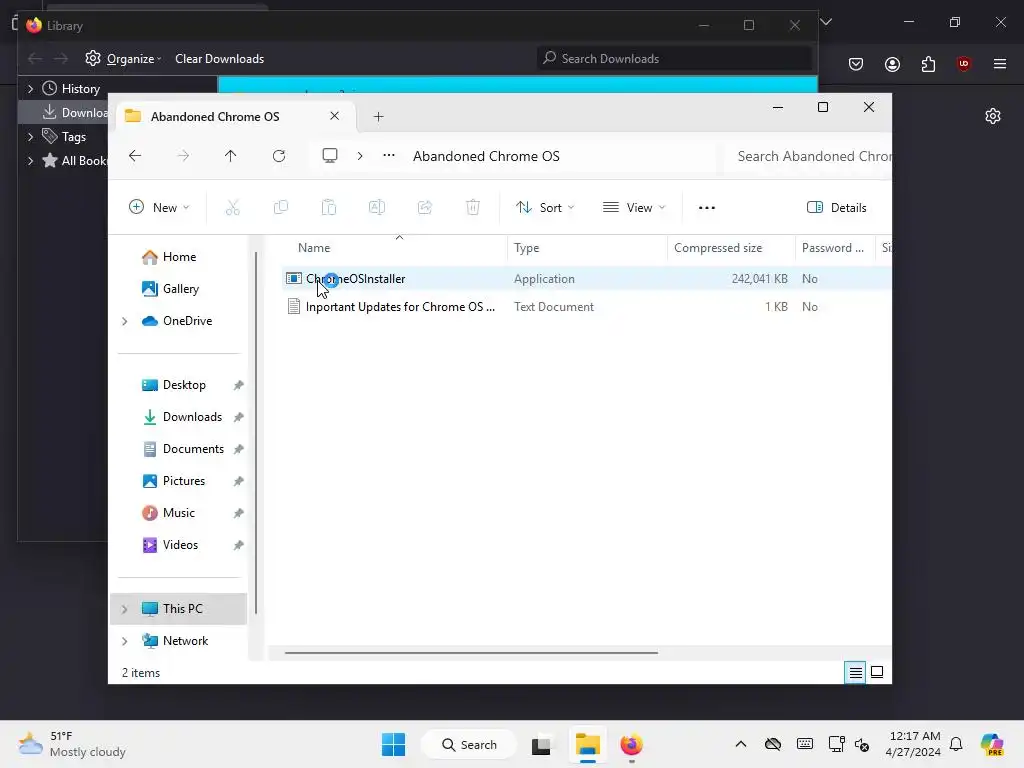Click the uBlock Origin icon in Firefox
The image size is (1024, 768).
tap(963, 64)
